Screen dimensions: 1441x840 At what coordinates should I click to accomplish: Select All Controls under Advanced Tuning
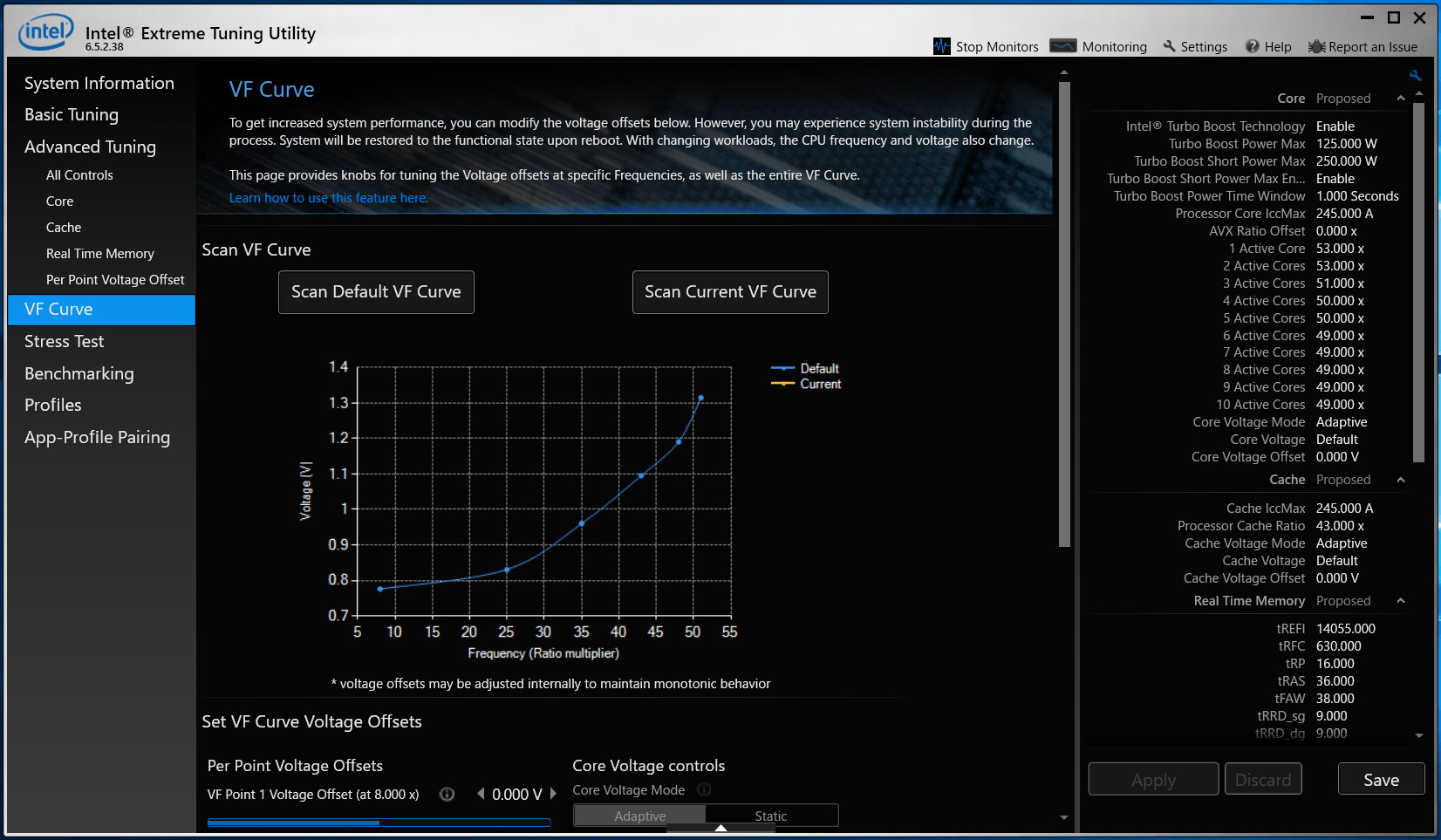point(79,174)
